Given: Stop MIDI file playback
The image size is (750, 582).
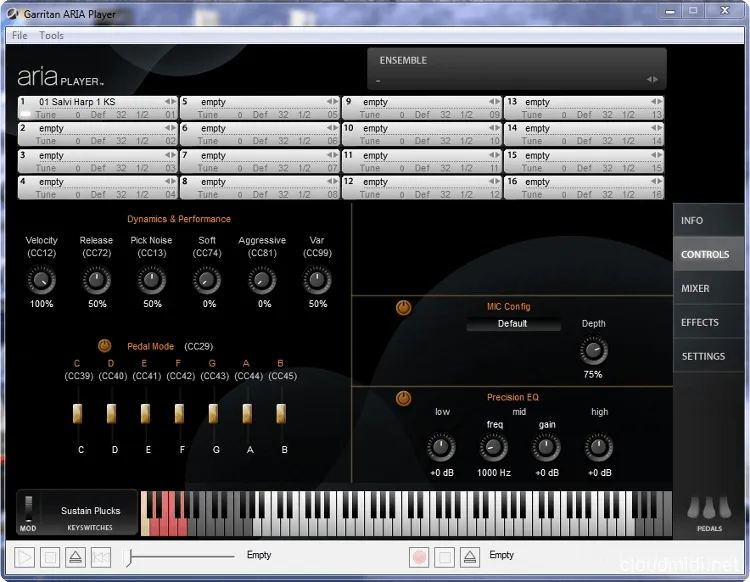Looking at the screenshot, I should tap(50, 558).
